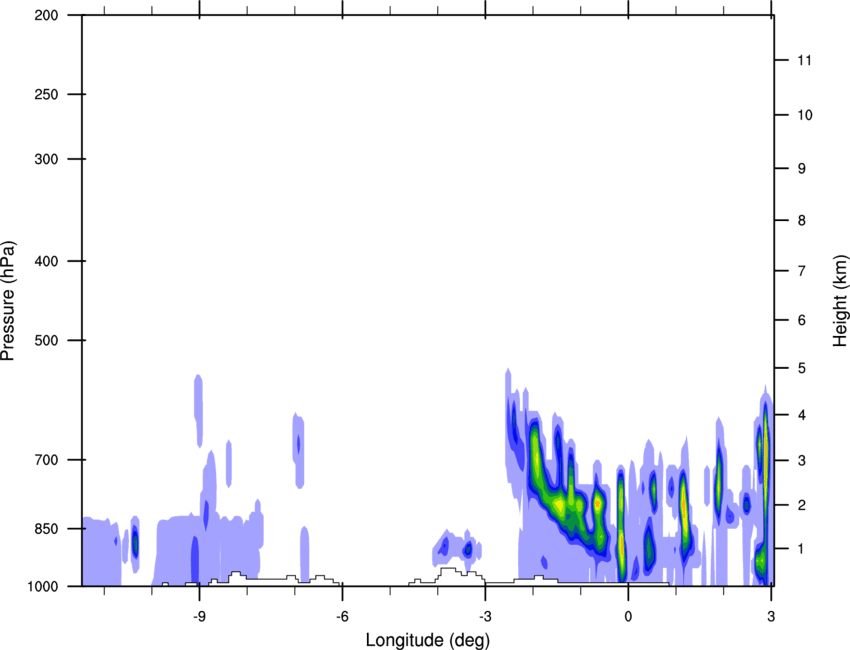Pick the 11 km height label

pos(804,60)
